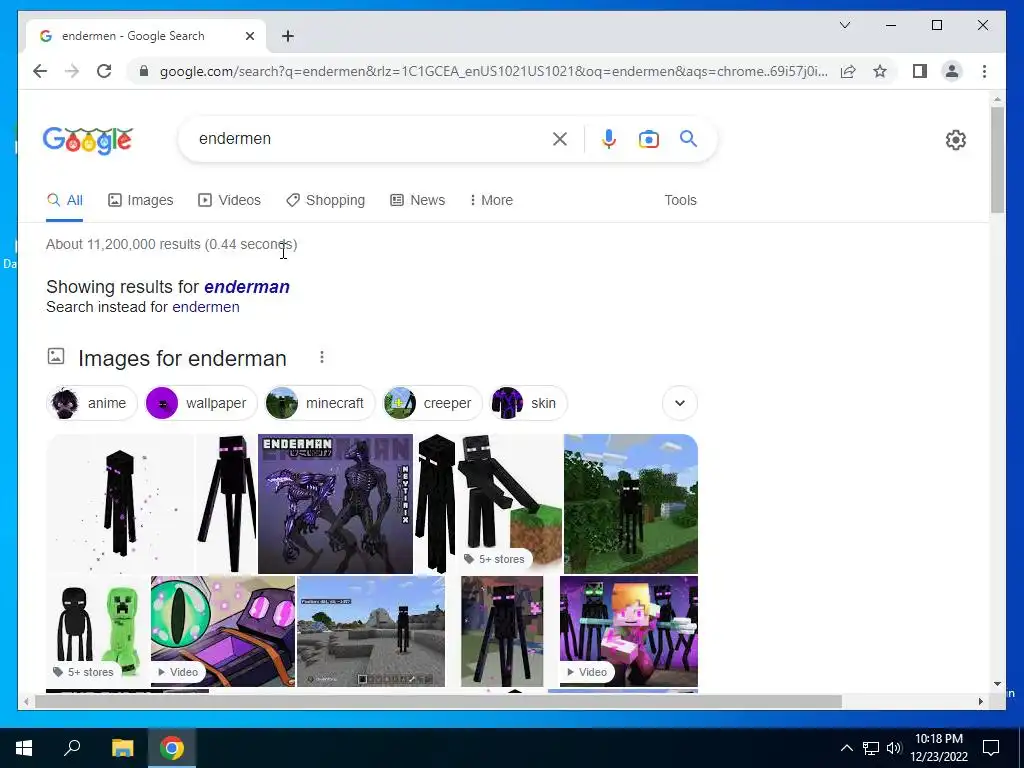
Task: Open the Chrome profile avatar menu
Action: (952, 71)
